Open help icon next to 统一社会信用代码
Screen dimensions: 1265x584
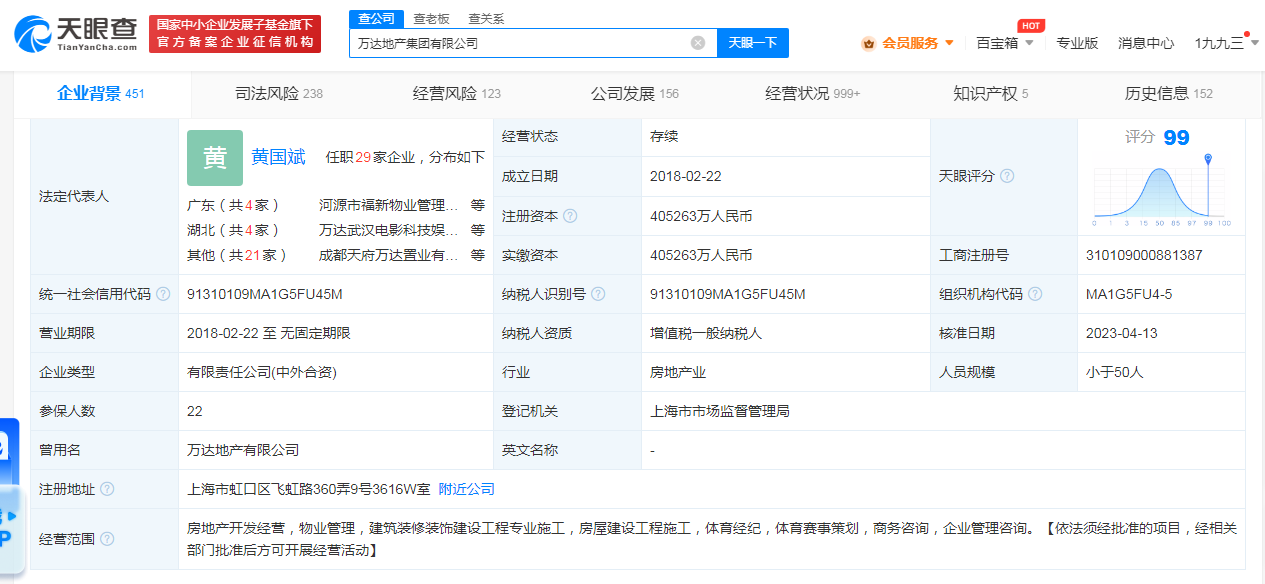[163, 294]
